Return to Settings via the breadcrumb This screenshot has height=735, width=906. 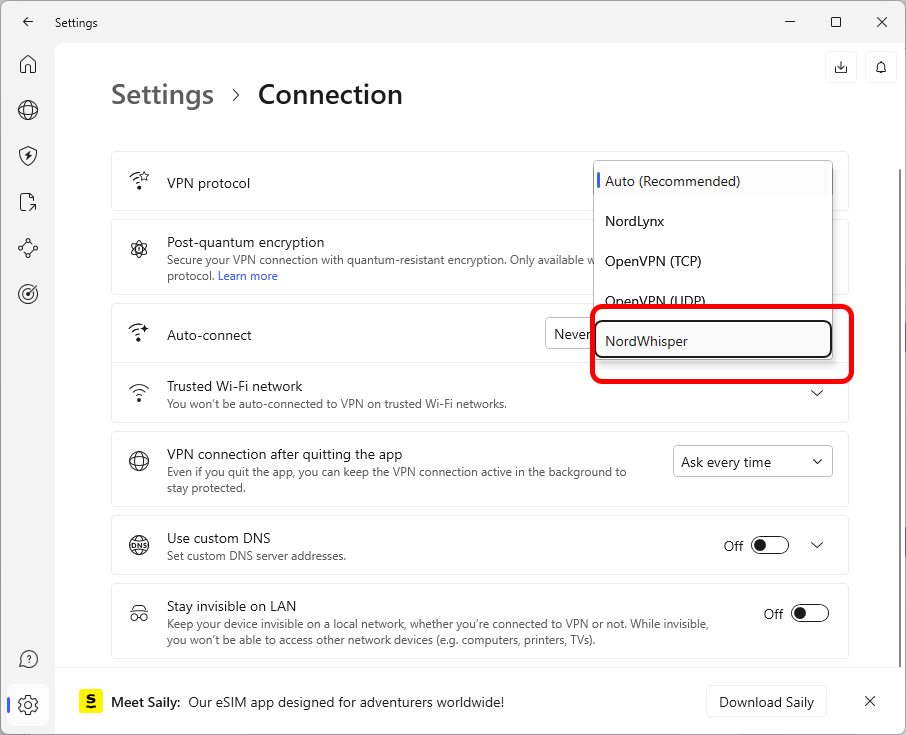point(162,95)
